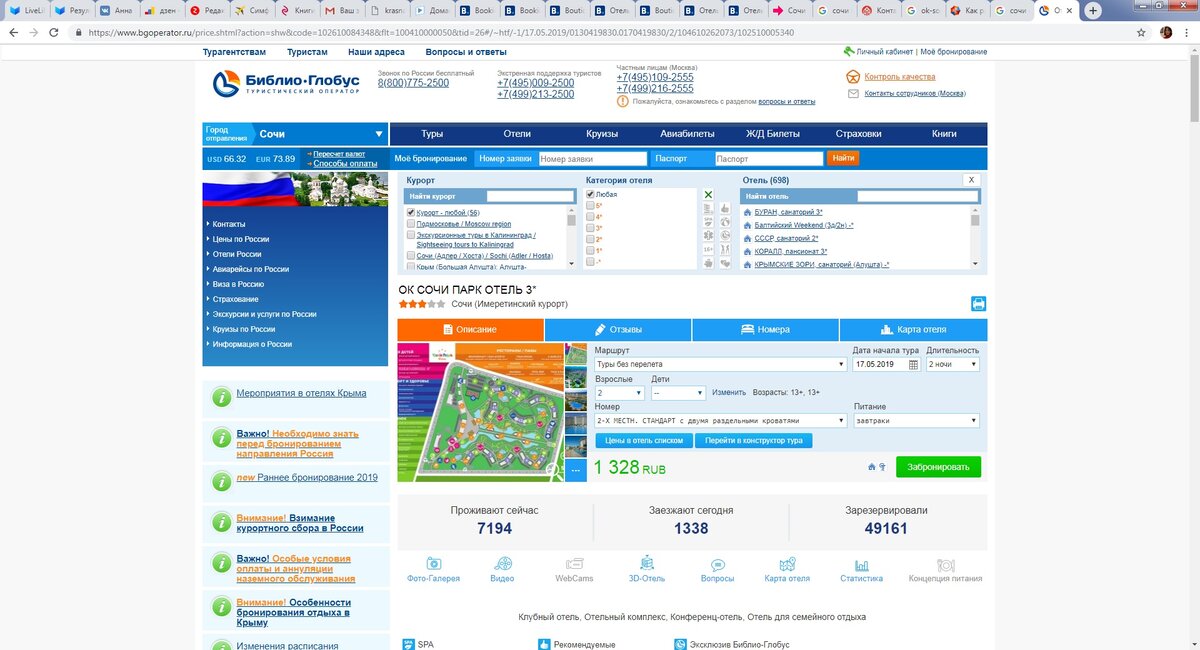Viewport: 1200px width, 650px height.
Task: Open a new Chrome tab with plus button
Action: [x=1093, y=11]
